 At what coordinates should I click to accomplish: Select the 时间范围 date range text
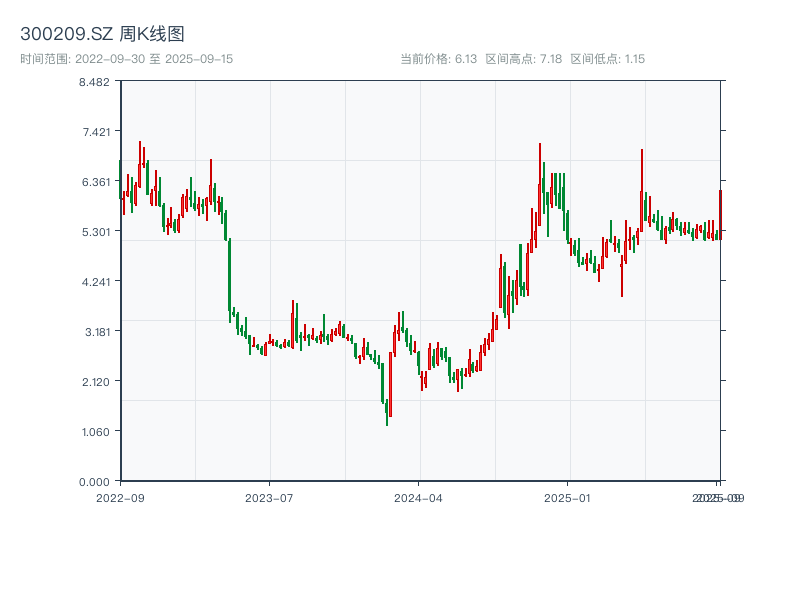pos(127,59)
